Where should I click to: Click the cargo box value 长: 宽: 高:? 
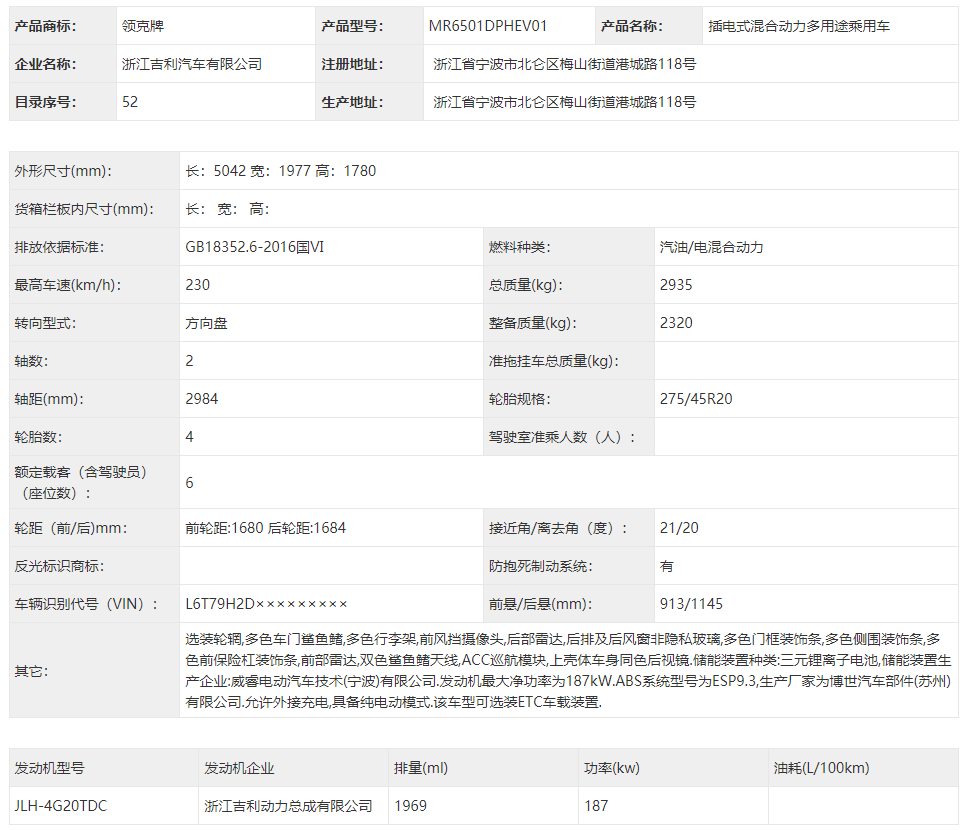pos(227,209)
